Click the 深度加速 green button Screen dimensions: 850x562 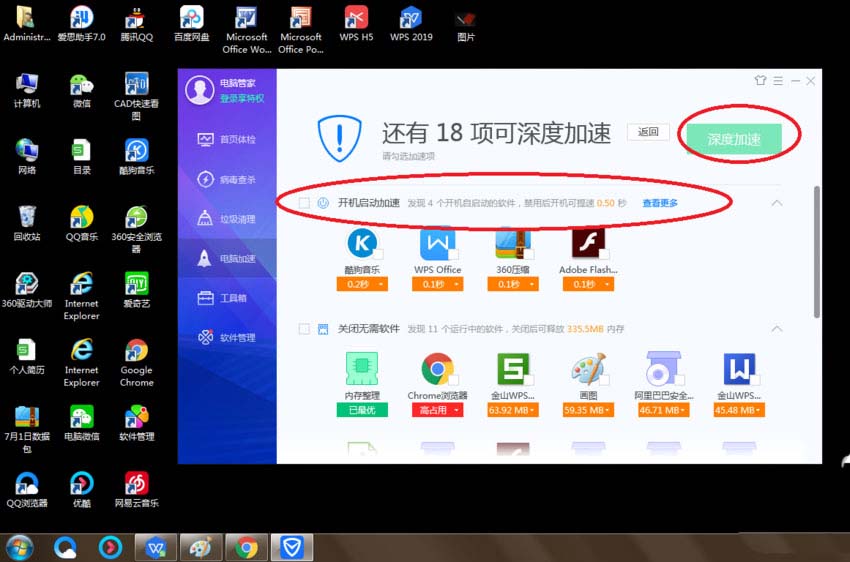[x=734, y=139]
